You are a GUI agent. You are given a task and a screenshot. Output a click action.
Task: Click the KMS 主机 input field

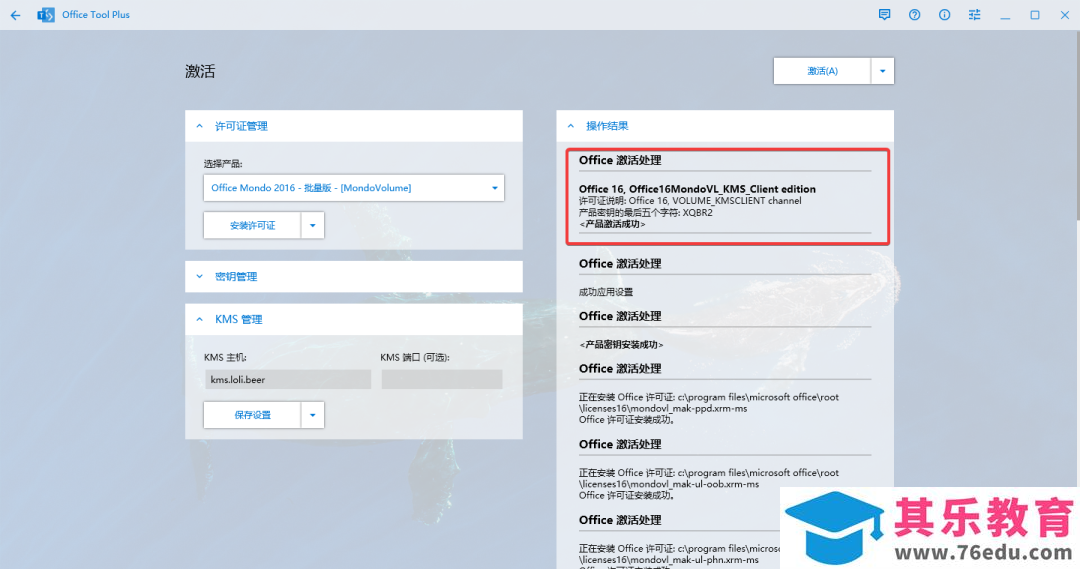tap(288, 380)
